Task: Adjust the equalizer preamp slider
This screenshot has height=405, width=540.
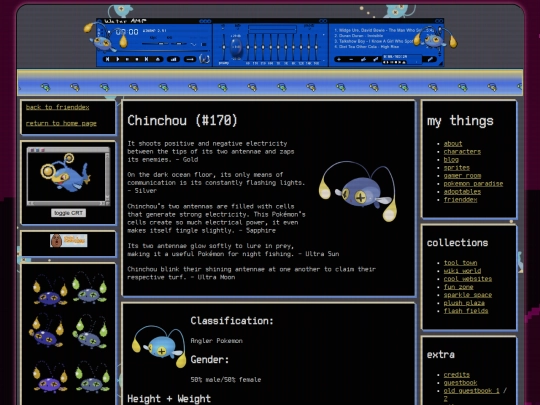Action: 224,47
